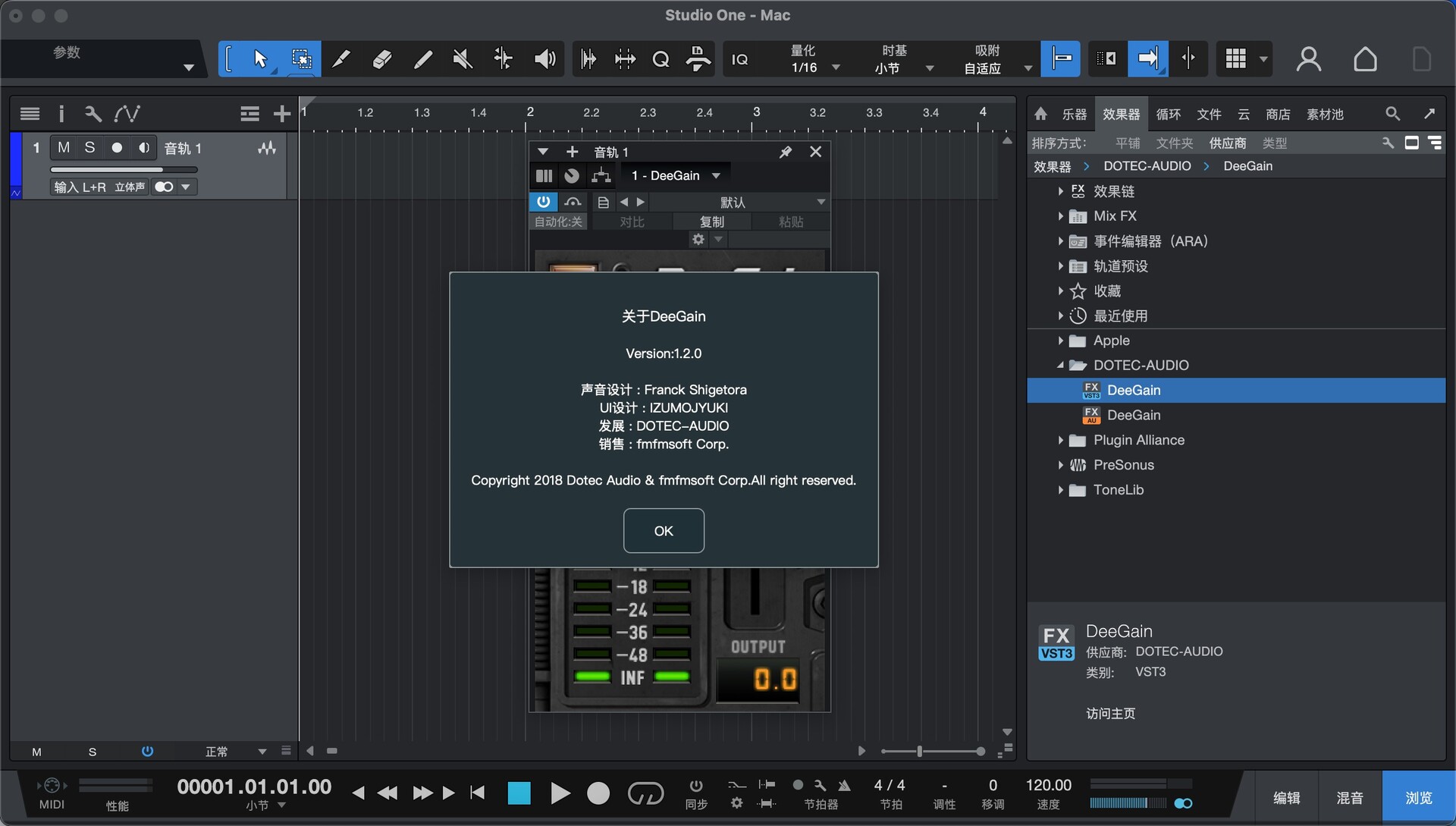Expand the Plugin Alliance folder

pyautogui.click(x=1060, y=440)
